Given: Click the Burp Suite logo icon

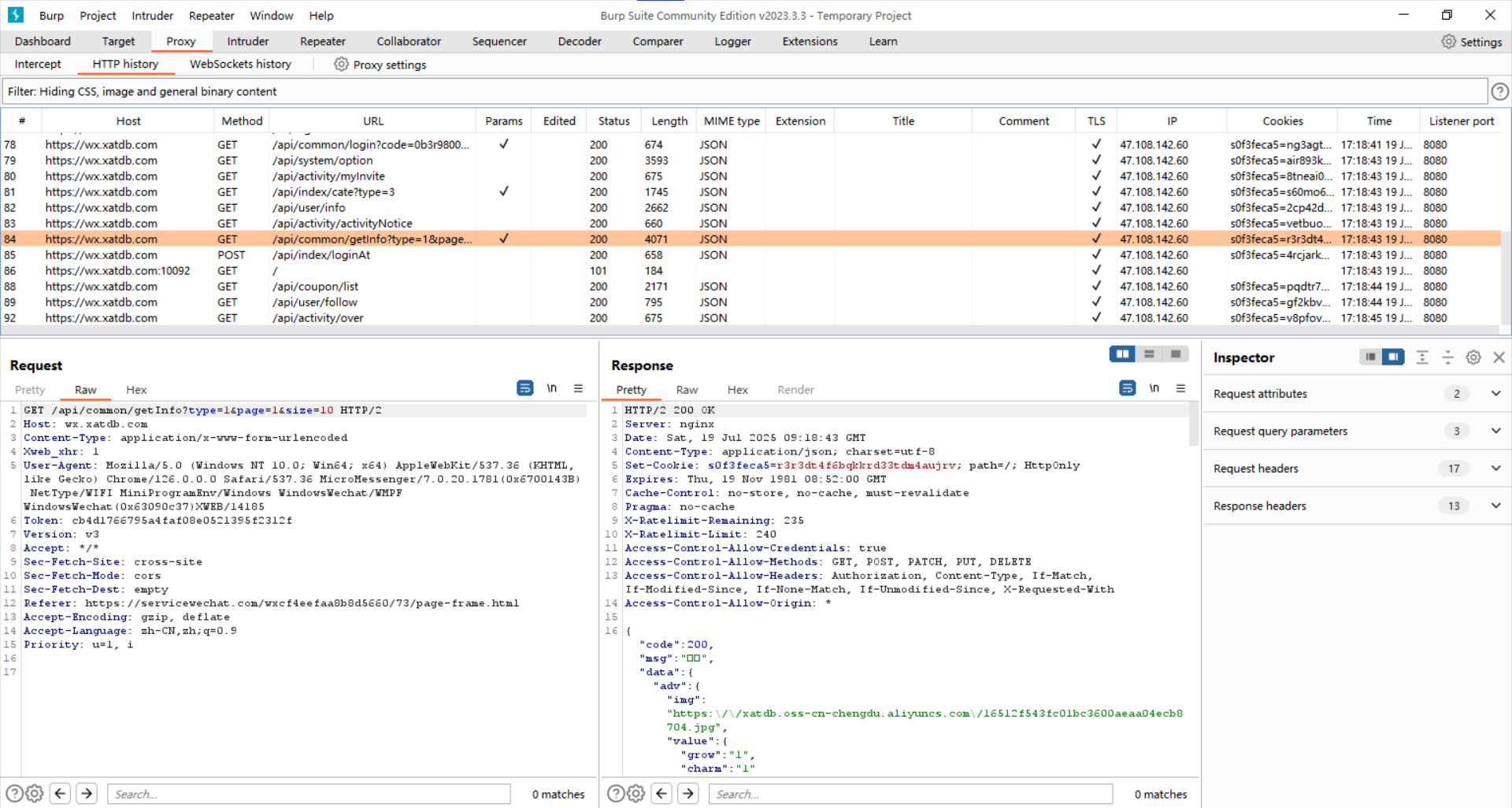Looking at the screenshot, I should point(16,15).
